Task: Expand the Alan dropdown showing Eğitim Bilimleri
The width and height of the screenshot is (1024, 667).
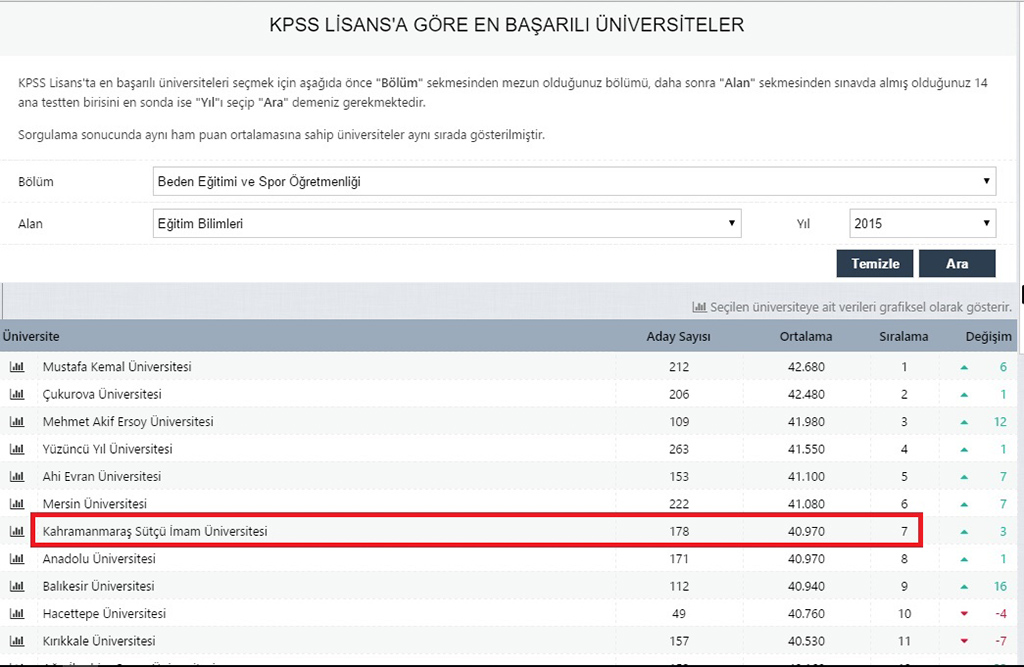Action: click(446, 224)
